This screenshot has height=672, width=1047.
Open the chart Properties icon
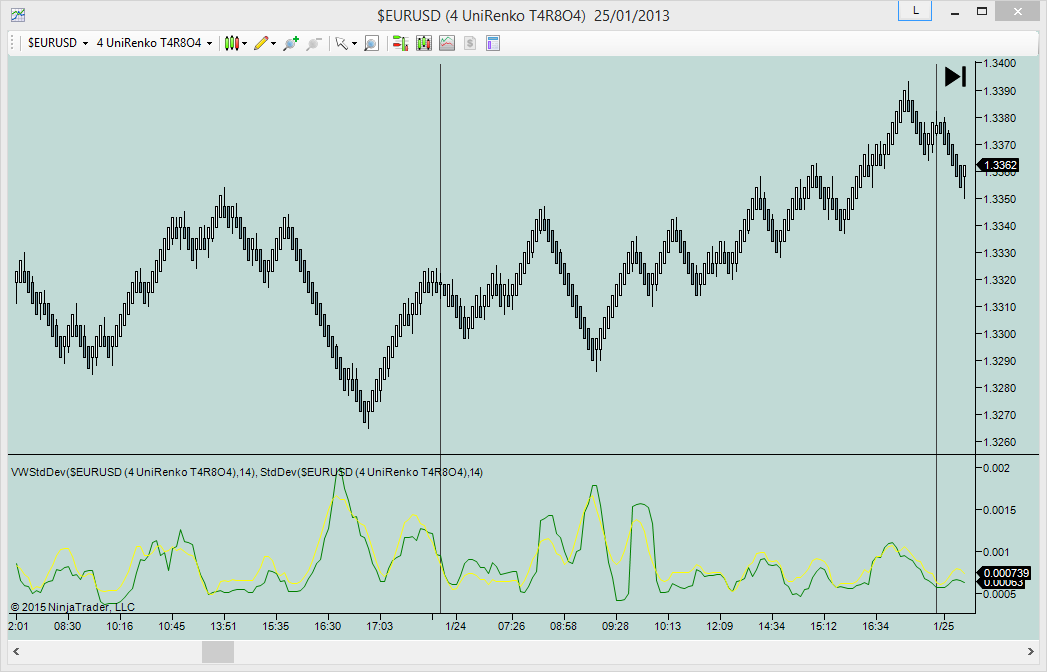(493, 43)
